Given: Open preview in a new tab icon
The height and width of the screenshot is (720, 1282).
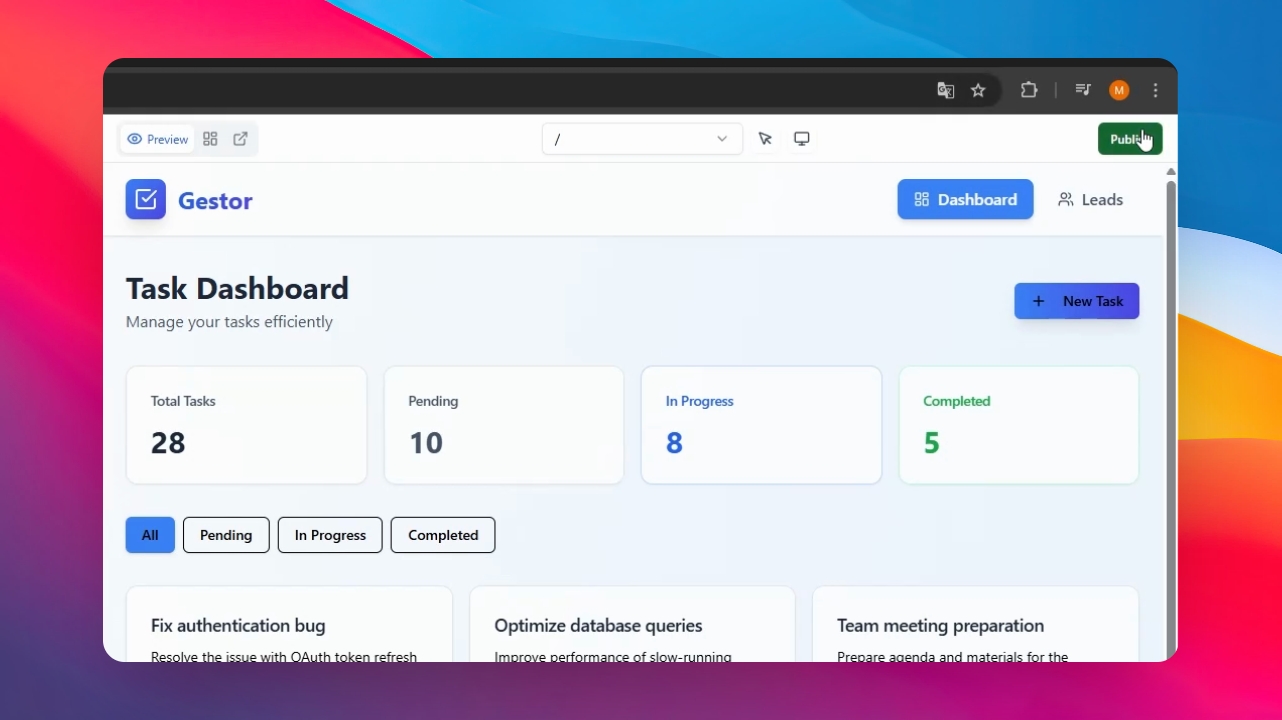Looking at the screenshot, I should pos(240,139).
